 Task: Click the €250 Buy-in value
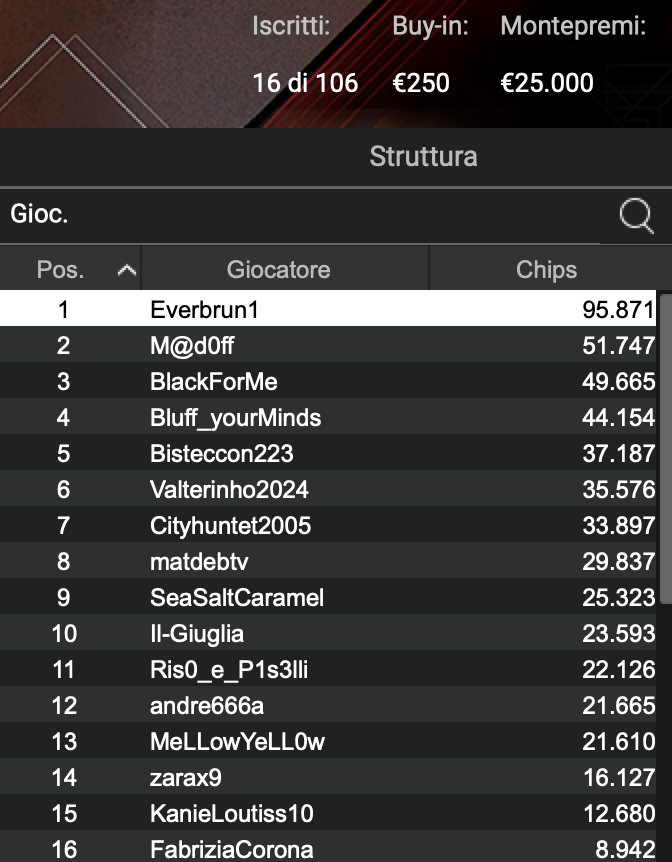pos(421,83)
